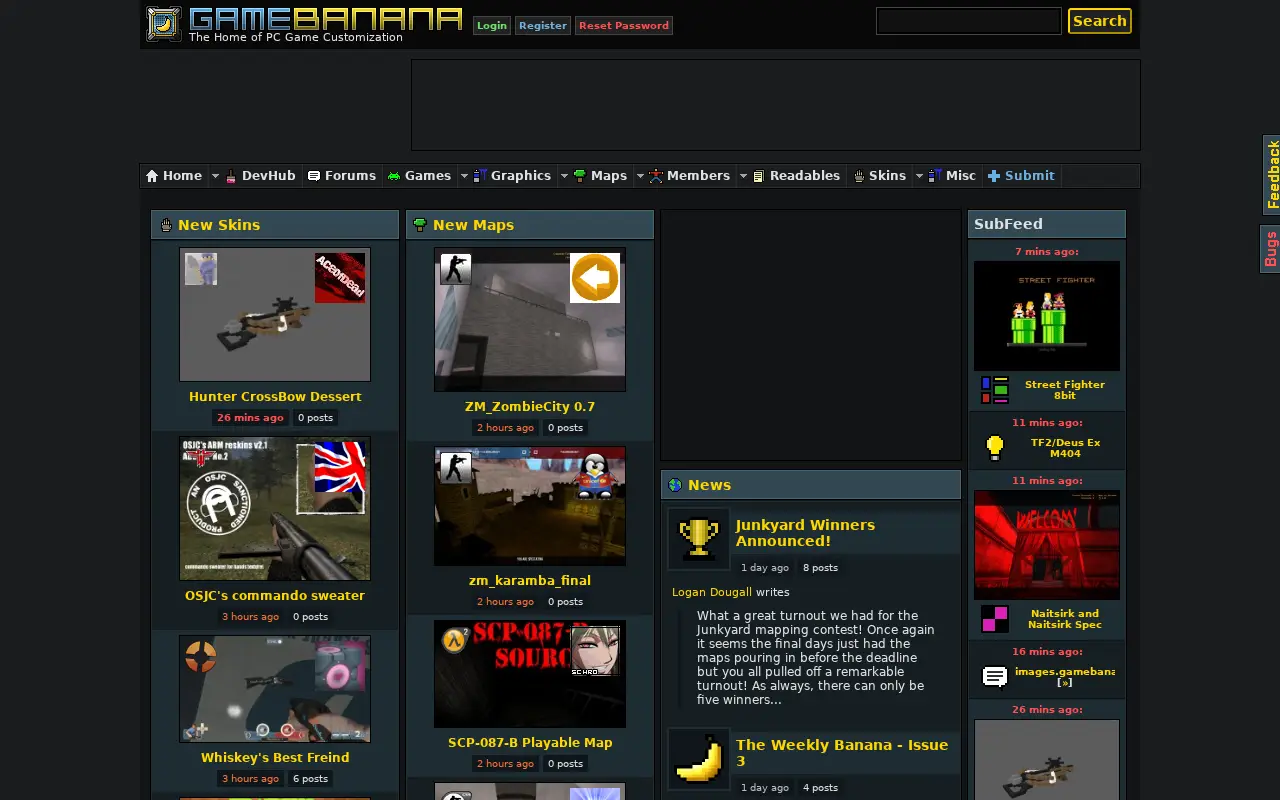Click the Reset Password button
The width and height of the screenshot is (1280, 800).
coord(624,26)
